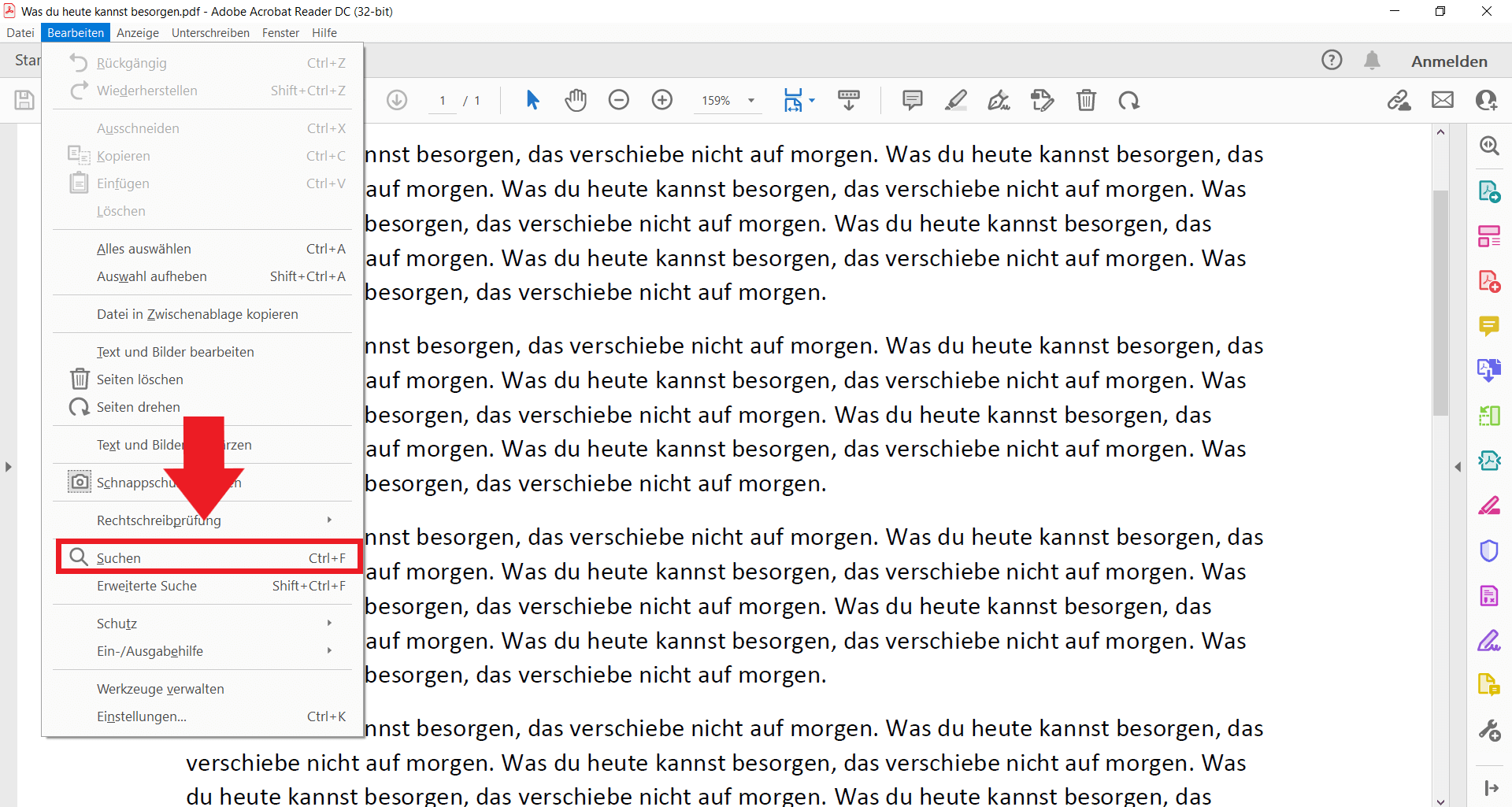Open the Anzeige menu
The height and width of the screenshot is (807, 1512).
point(138,32)
